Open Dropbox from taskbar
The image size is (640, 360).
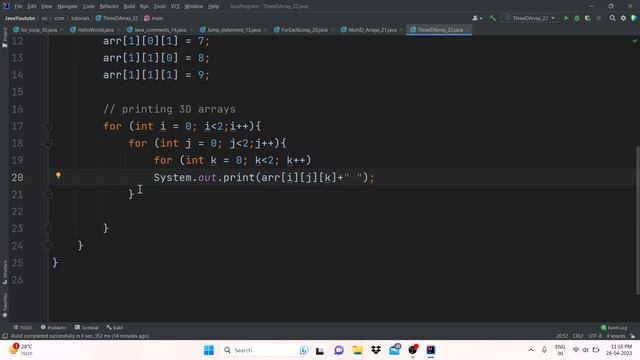coord(376,350)
